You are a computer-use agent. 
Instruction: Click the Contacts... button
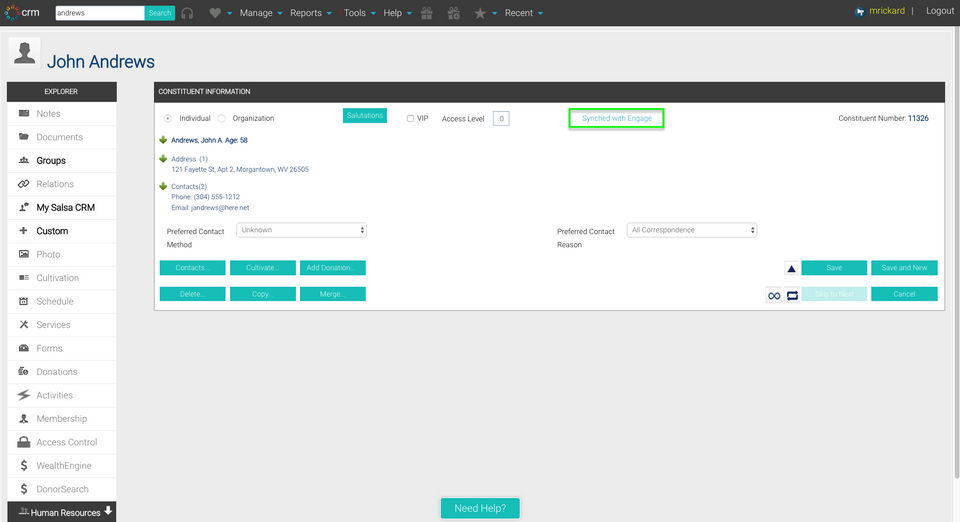pos(192,268)
